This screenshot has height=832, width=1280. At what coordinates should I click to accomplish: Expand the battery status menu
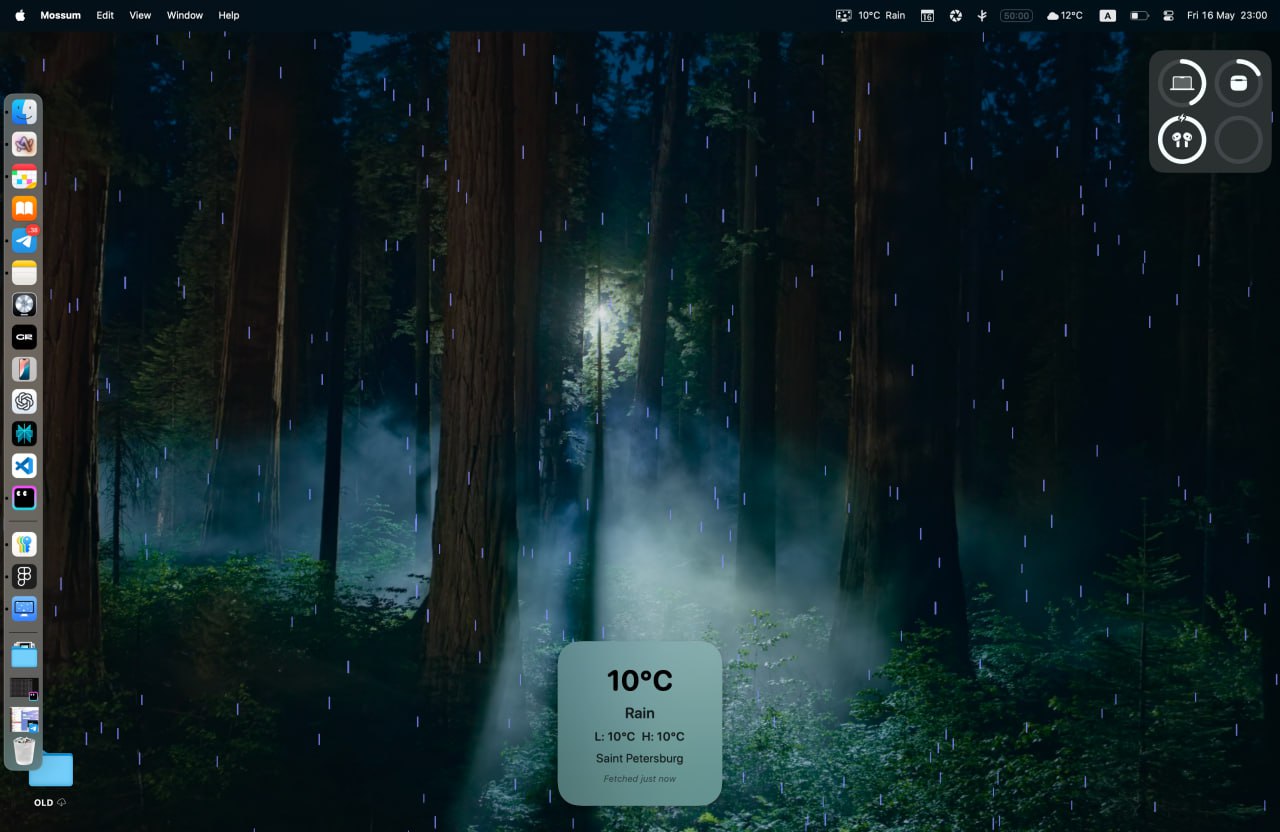pyautogui.click(x=1138, y=16)
